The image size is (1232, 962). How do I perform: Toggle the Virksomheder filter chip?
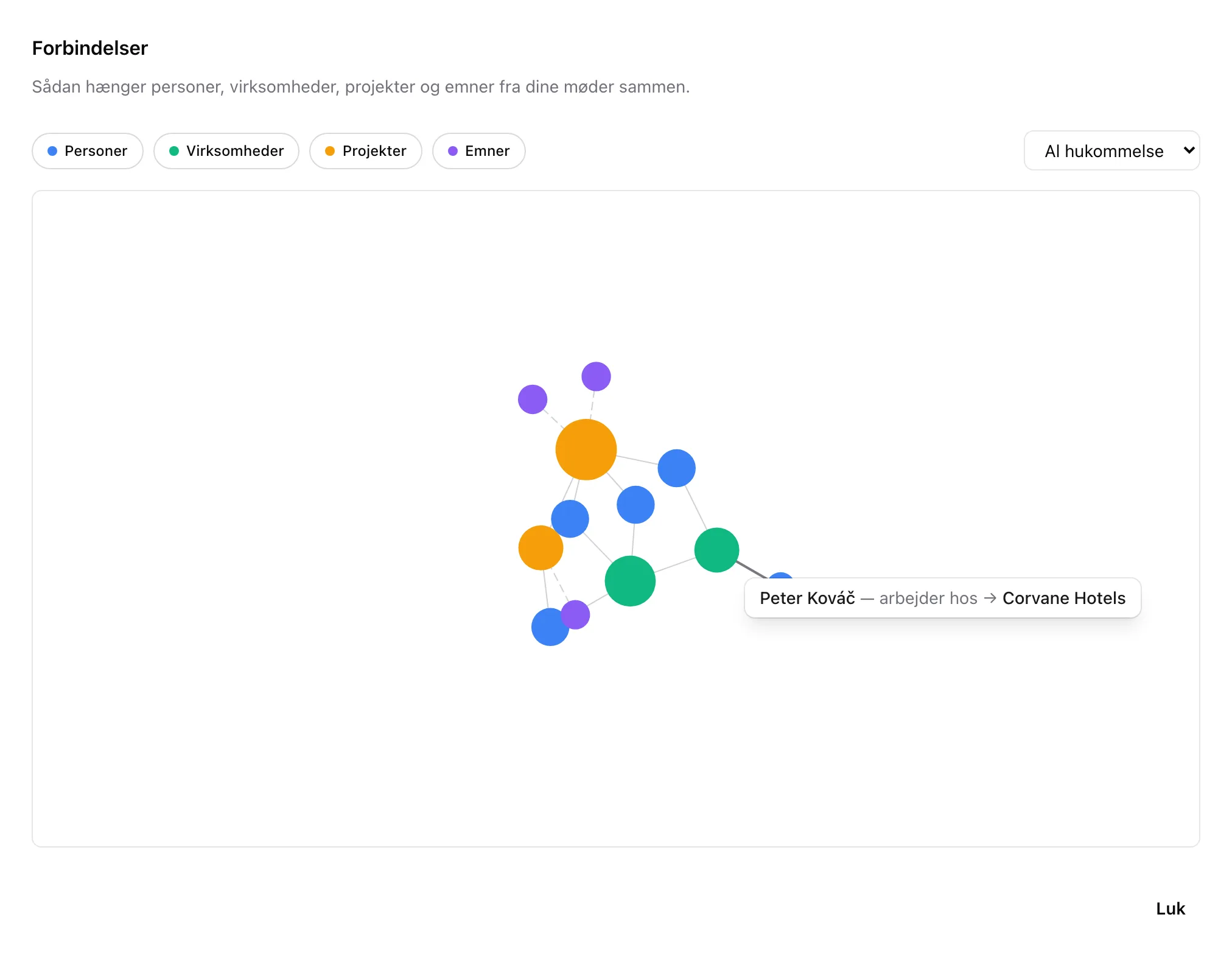(x=226, y=151)
